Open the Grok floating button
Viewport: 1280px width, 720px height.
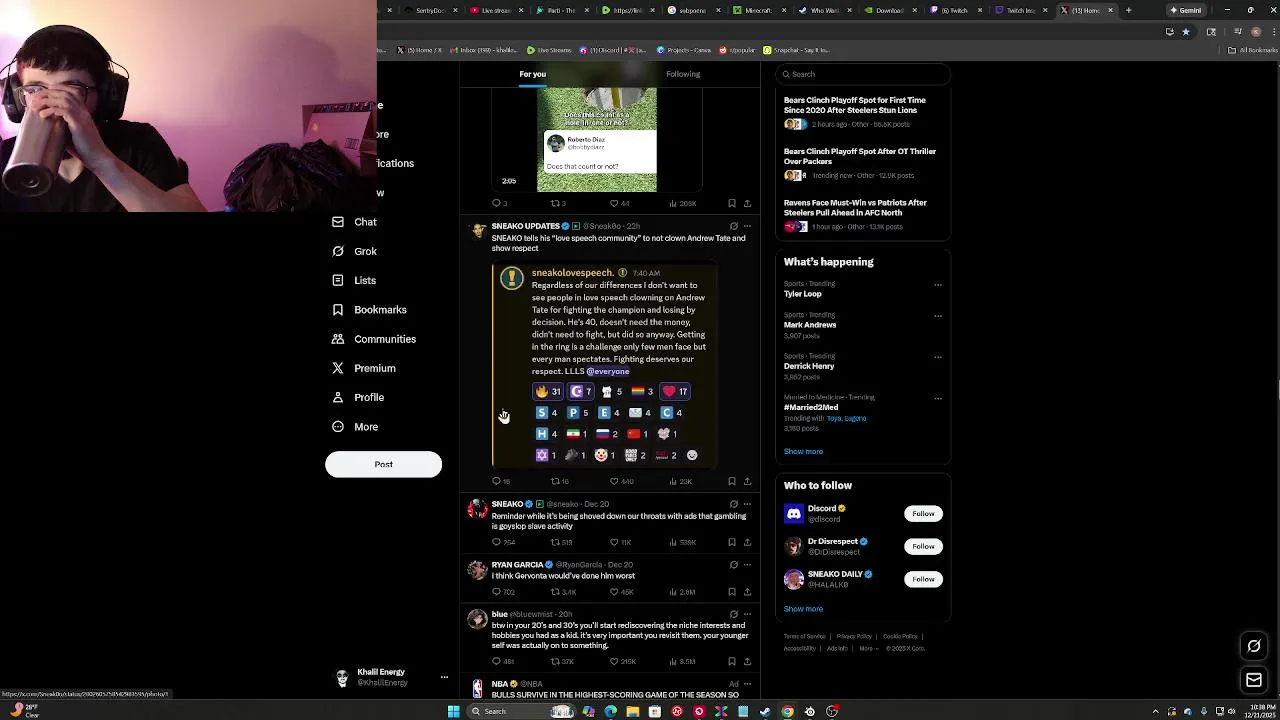pyautogui.click(x=1254, y=646)
